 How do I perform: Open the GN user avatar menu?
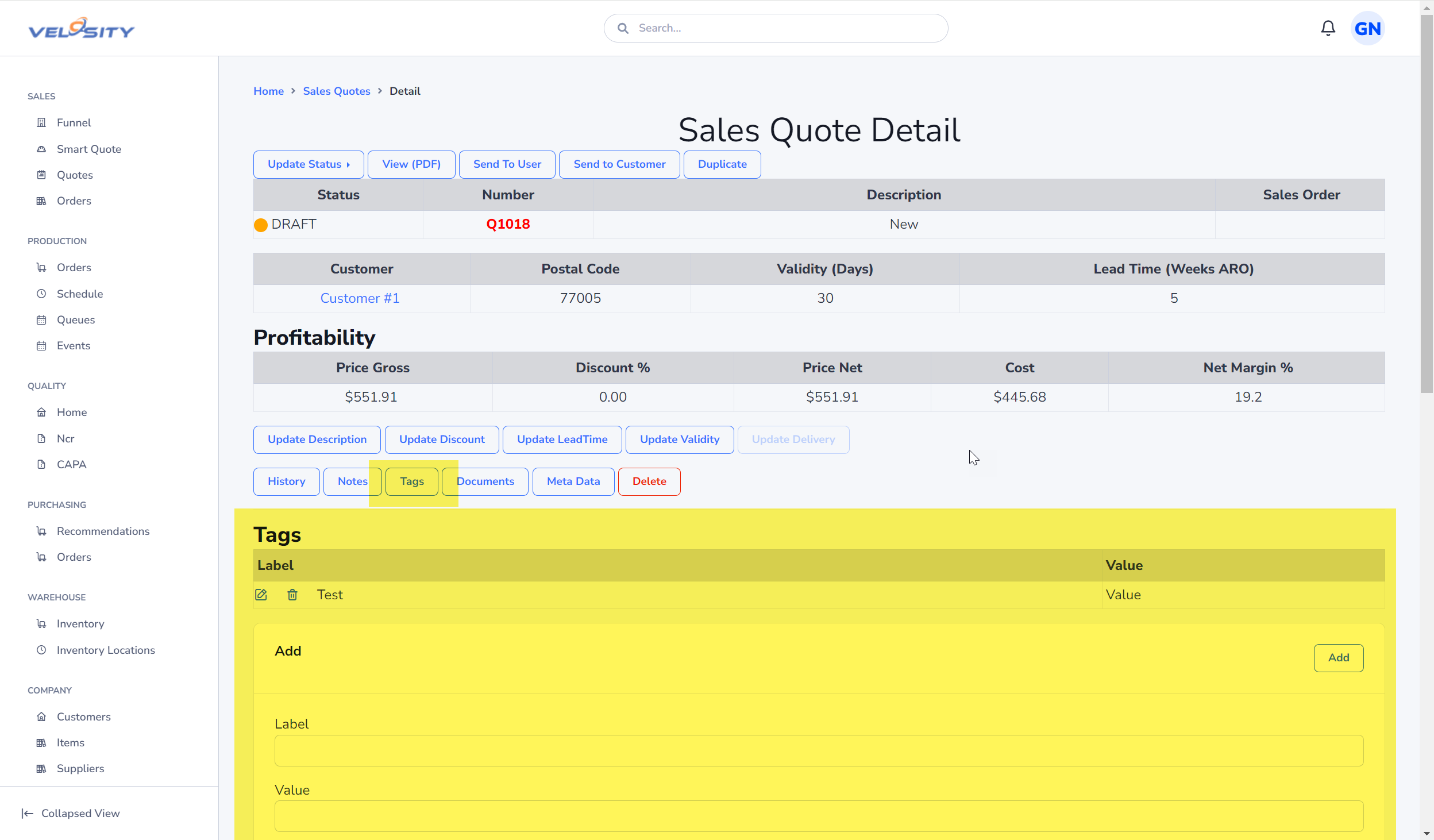1367,28
